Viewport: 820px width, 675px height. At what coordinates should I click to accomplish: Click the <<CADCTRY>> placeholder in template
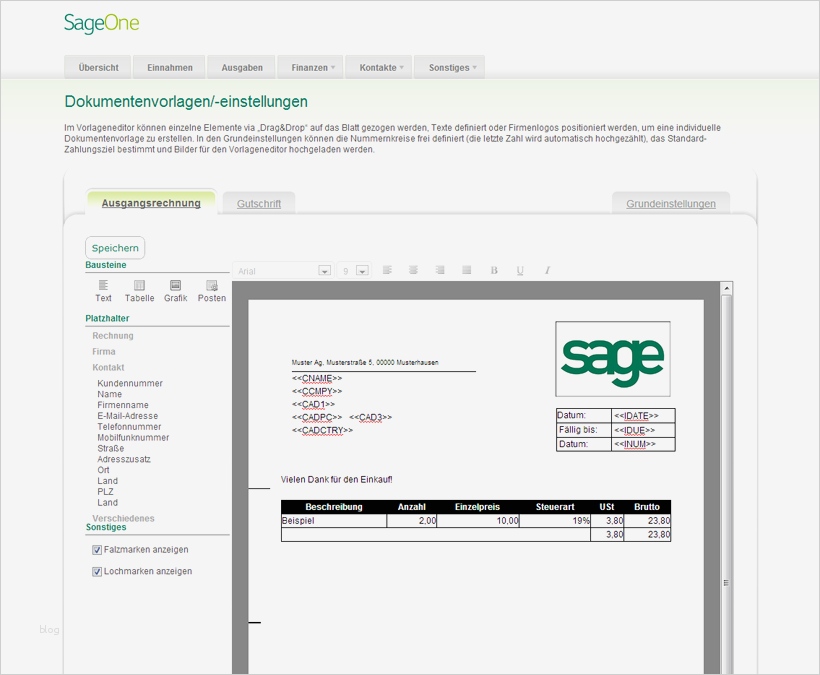click(322, 430)
